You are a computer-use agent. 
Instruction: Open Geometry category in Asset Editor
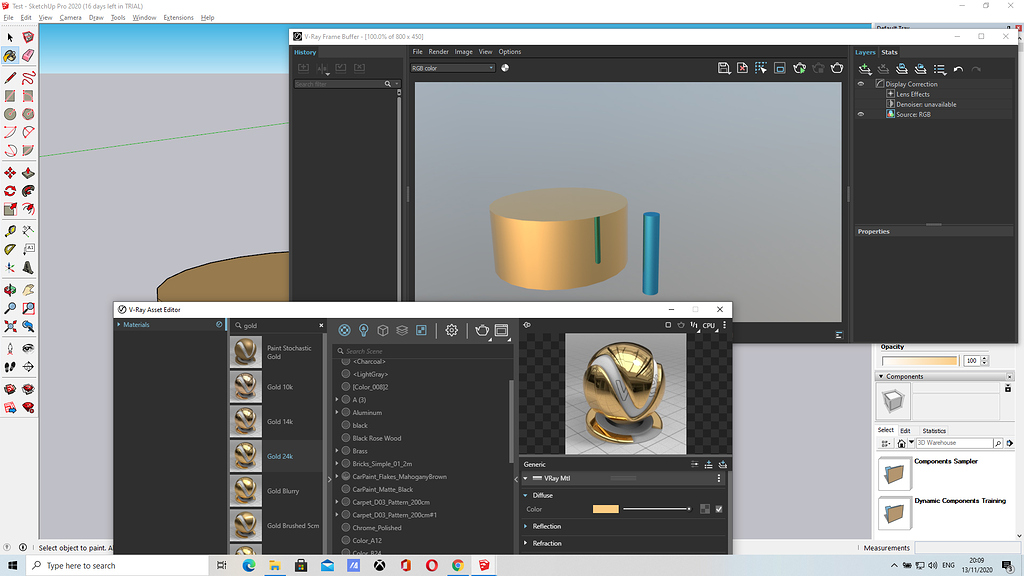click(x=383, y=330)
